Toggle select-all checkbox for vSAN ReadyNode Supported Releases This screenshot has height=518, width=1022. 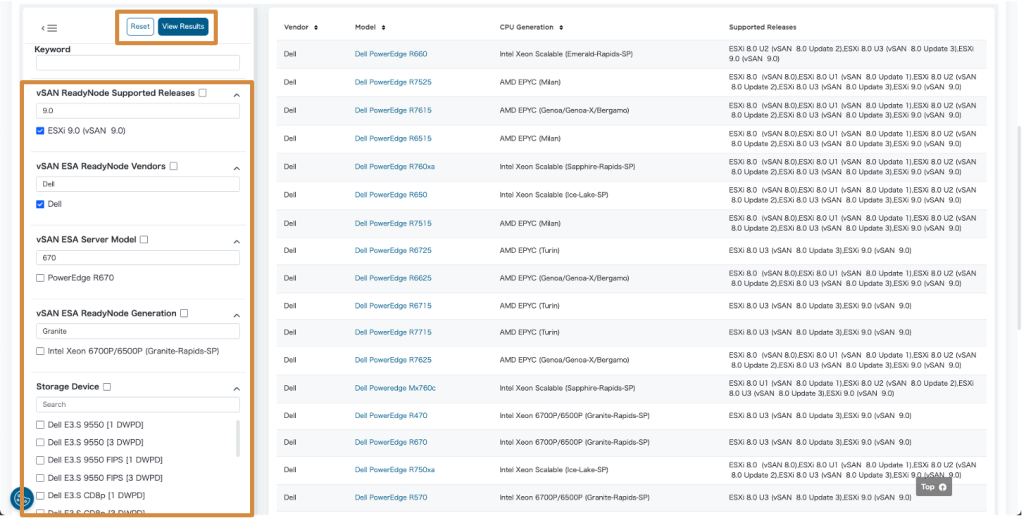click(x=203, y=93)
